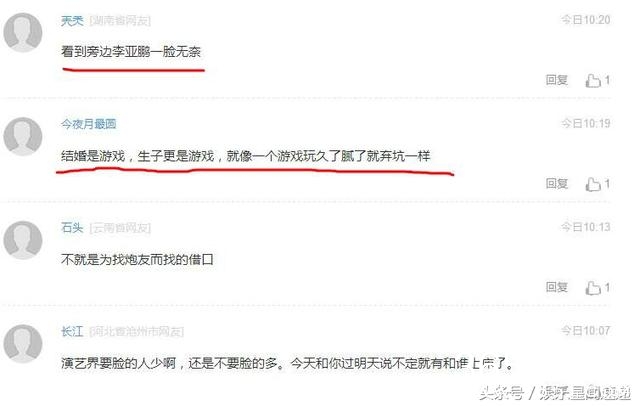Reply to 天天's comment about 李亚鹏
640x406 pixels.
(x=557, y=80)
